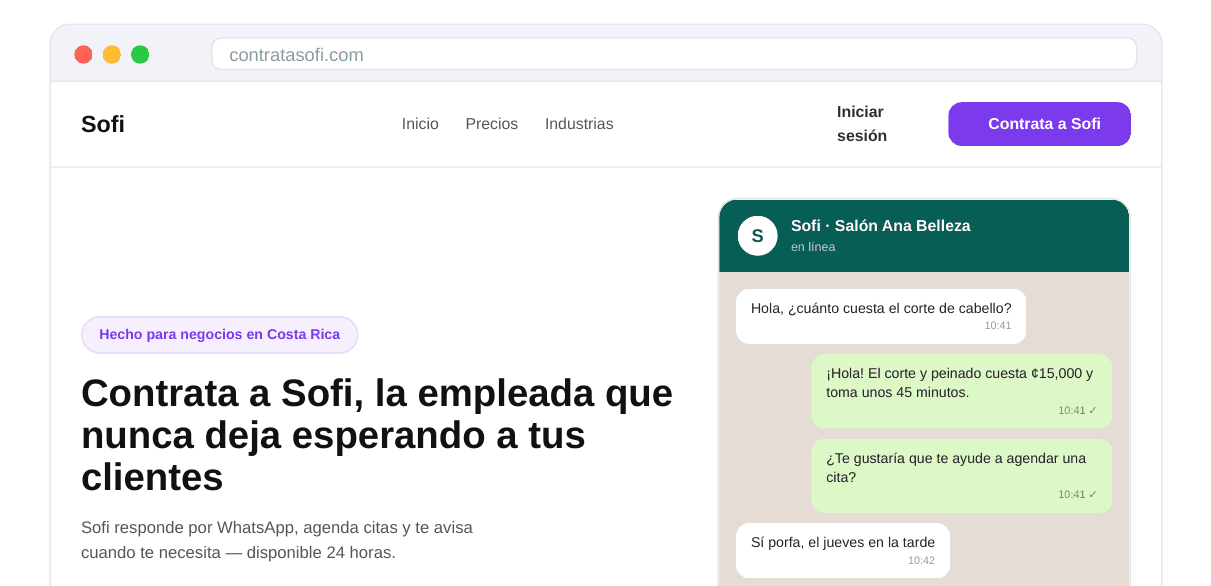
Task: Click the S avatar in chat header
Action: click(x=758, y=236)
